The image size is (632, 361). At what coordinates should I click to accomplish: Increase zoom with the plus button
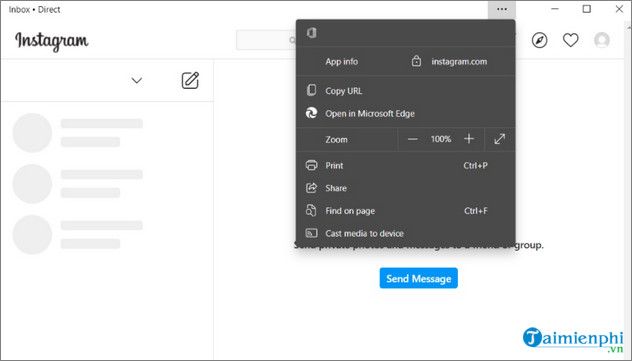469,139
